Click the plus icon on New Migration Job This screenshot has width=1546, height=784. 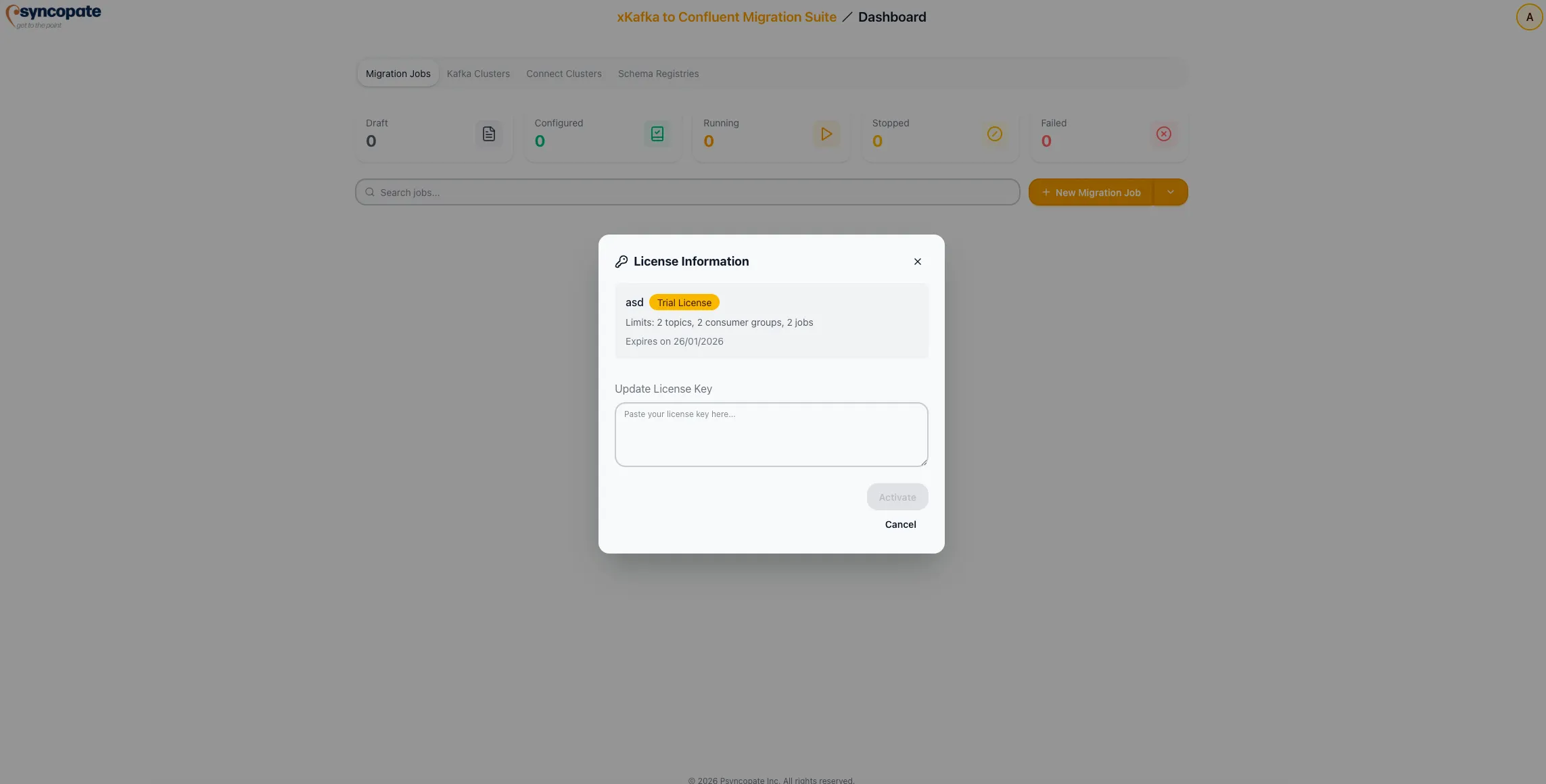1045,192
